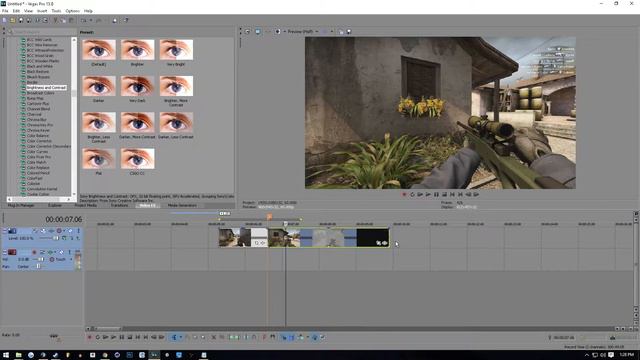The height and width of the screenshot is (360, 640).
Task: Open Project Video Properties in preview toolbar
Action: [x=247, y=31]
